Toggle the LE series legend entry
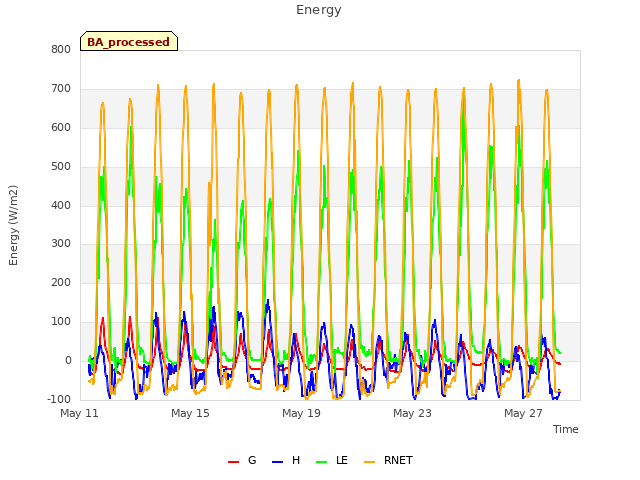 [x=332, y=460]
